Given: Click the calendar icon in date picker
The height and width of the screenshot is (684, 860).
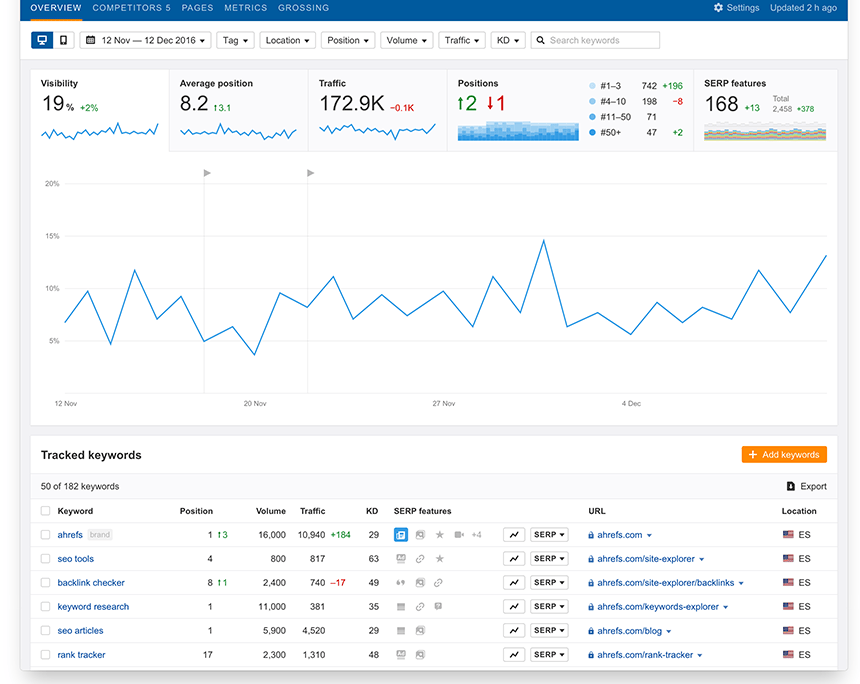Looking at the screenshot, I should coord(91,40).
